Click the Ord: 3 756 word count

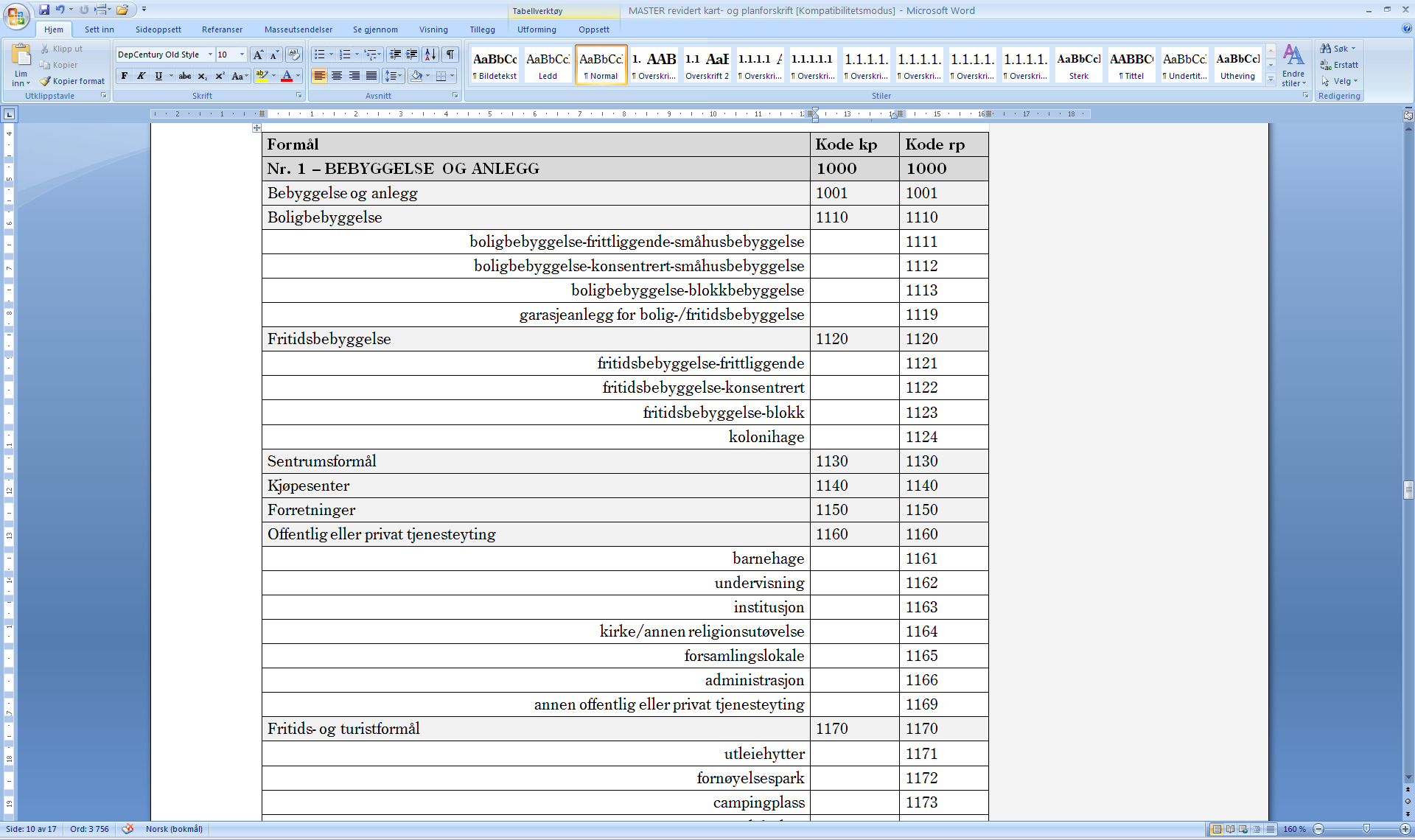coord(89,829)
